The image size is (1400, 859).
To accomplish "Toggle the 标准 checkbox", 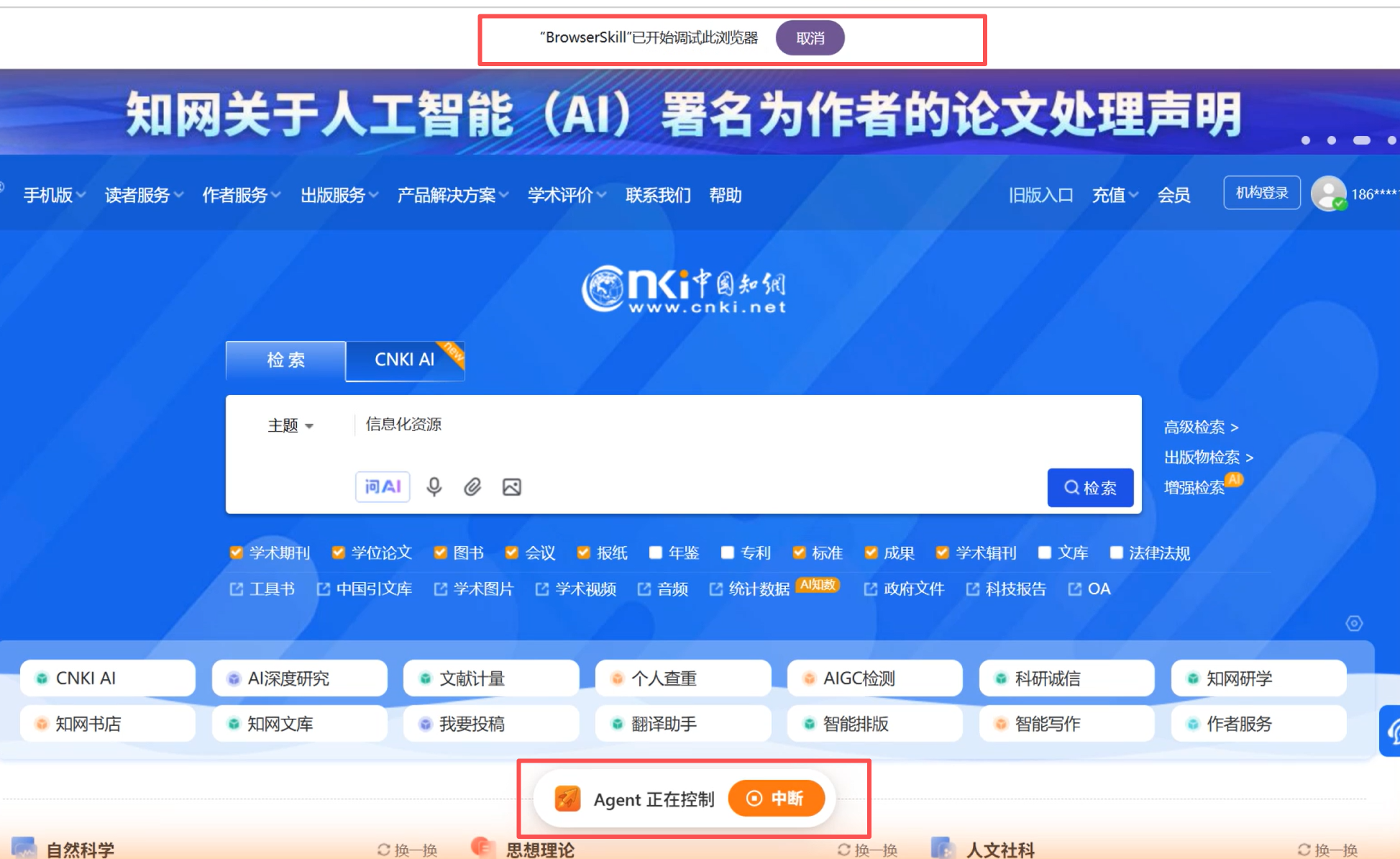I will [x=798, y=553].
